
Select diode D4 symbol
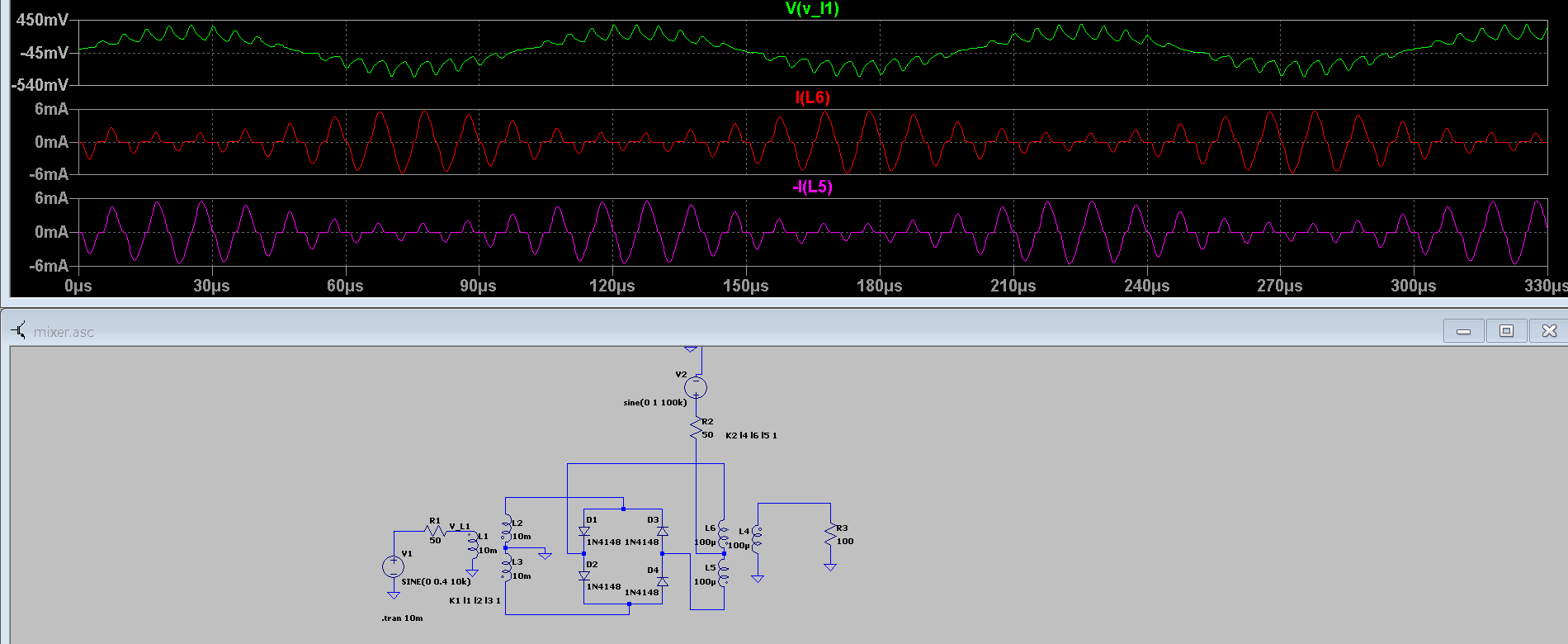pos(662,581)
